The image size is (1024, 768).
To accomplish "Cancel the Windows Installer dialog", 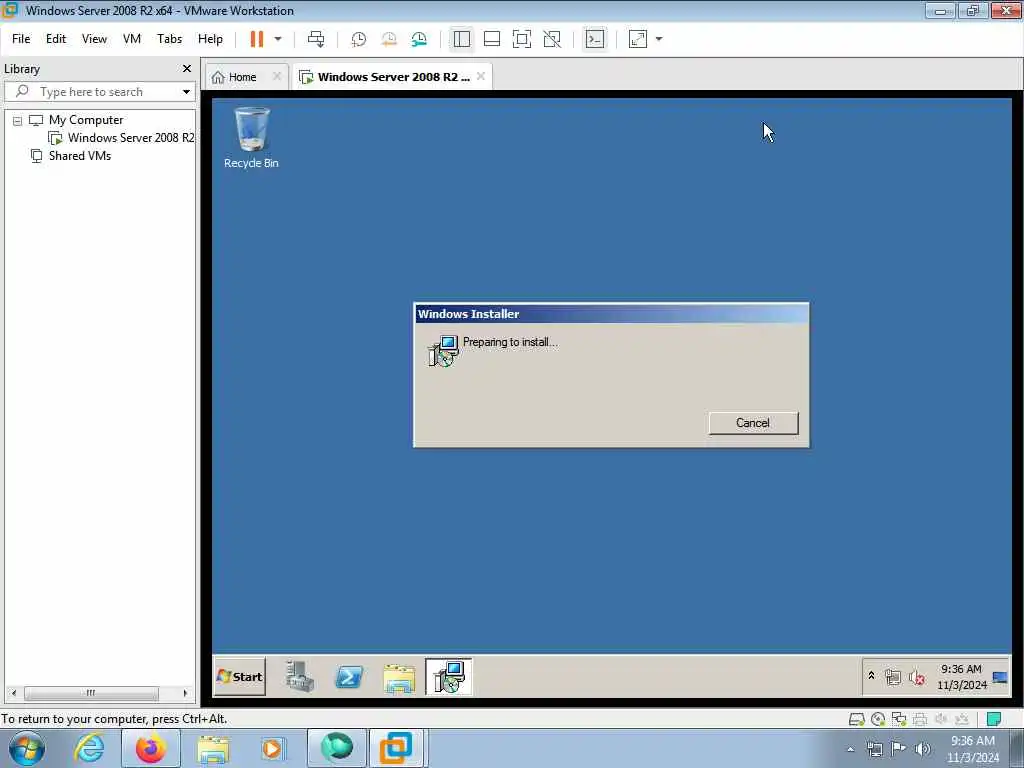I will coord(753,423).
